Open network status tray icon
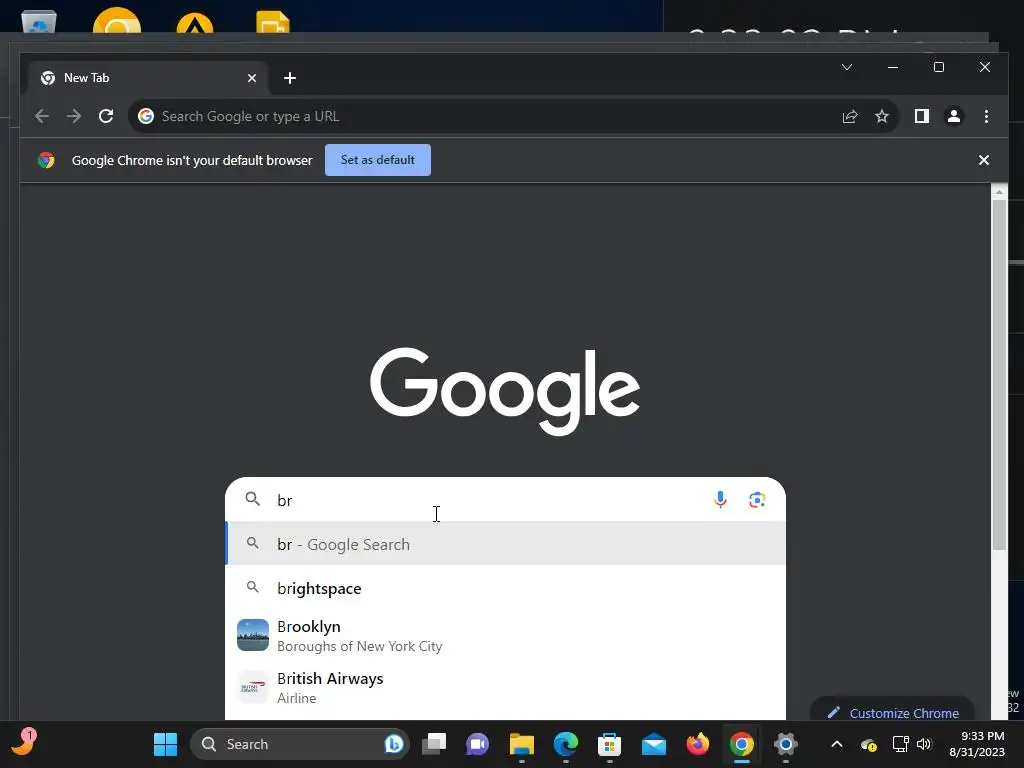Viewport: 1024px width, 768px height. [x=901, y=744]
